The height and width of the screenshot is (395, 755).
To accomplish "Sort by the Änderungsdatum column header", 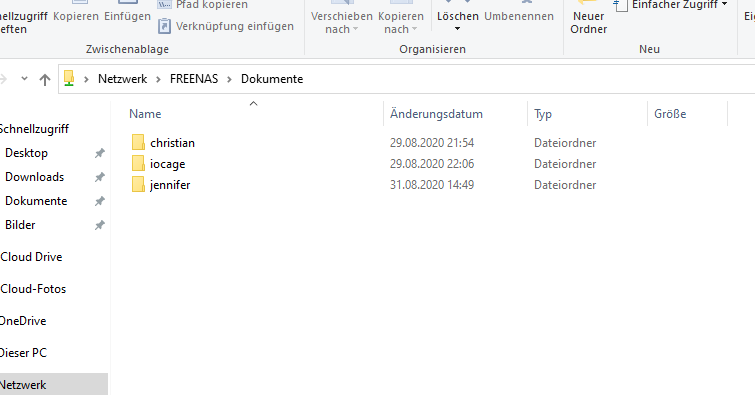I will [436, 114].
